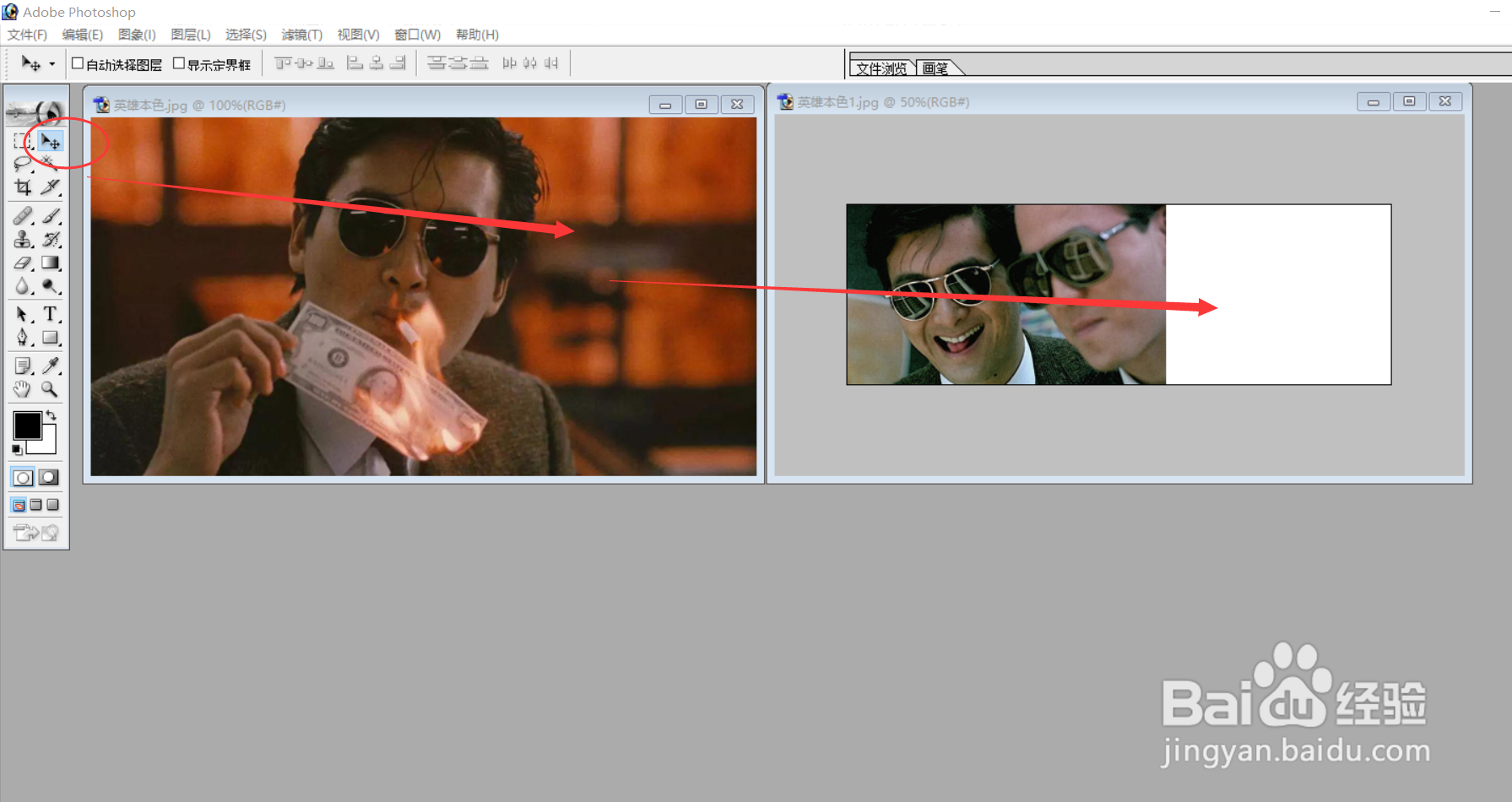Select the Crop tool

23,187
